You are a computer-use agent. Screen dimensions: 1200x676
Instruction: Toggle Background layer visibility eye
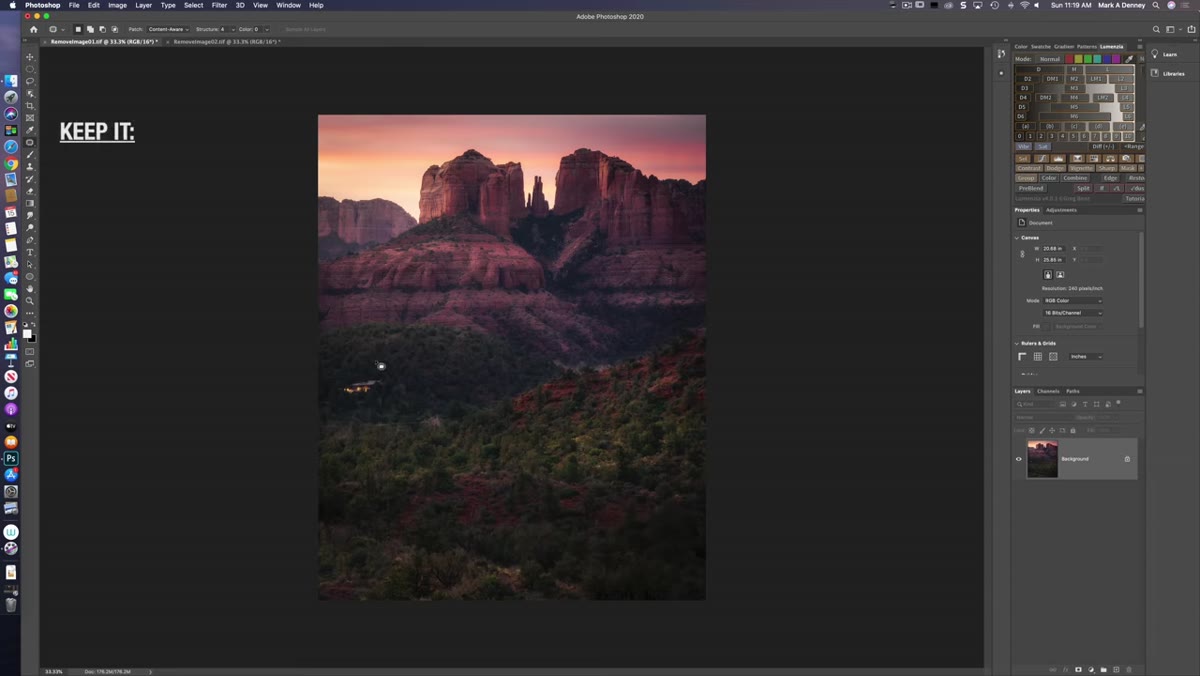pyautogui.click(x=1019, y=459)
